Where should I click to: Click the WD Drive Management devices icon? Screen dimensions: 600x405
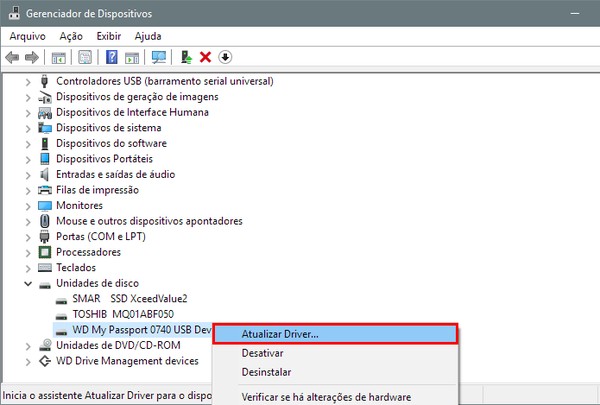click(x=45, y=361)
